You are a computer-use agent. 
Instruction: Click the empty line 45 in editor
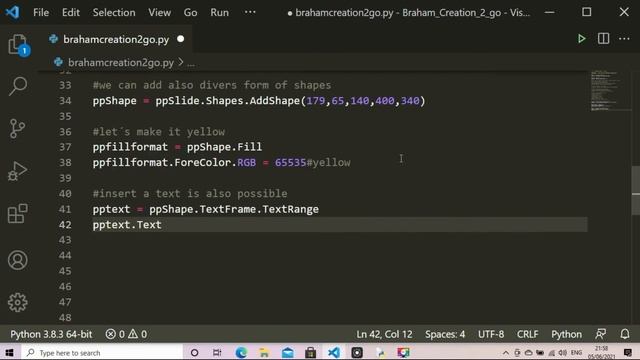340,271
